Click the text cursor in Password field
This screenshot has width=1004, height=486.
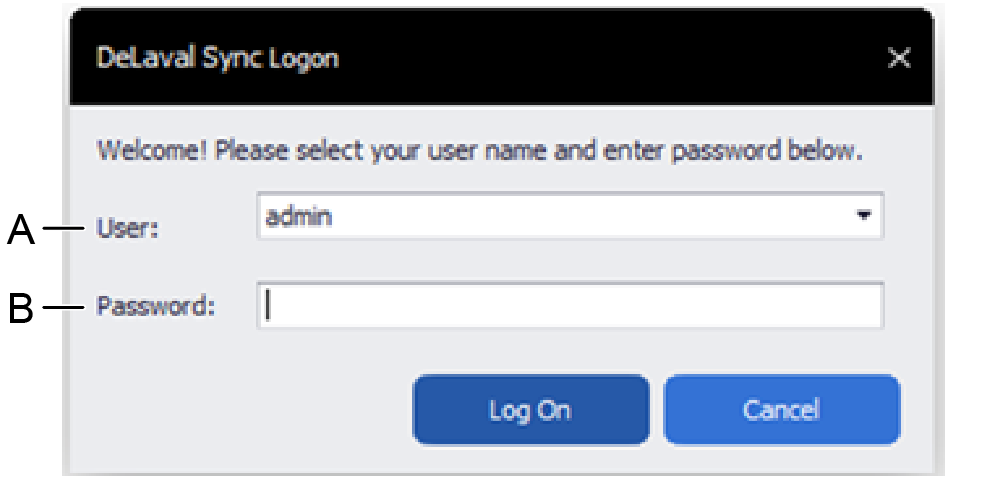click(x=268, y=306)
